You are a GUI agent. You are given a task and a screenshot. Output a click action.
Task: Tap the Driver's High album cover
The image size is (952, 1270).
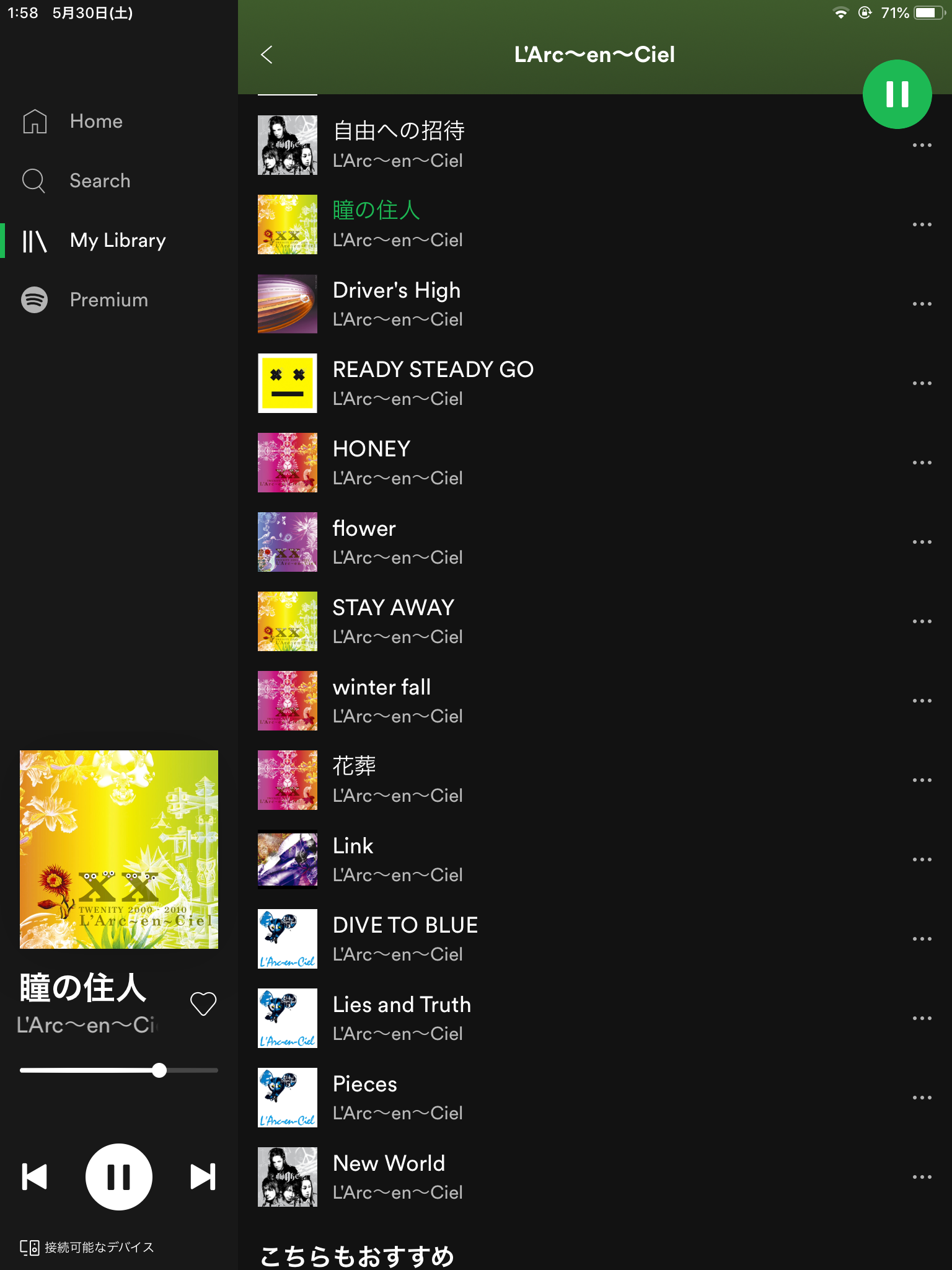point(288,304)
